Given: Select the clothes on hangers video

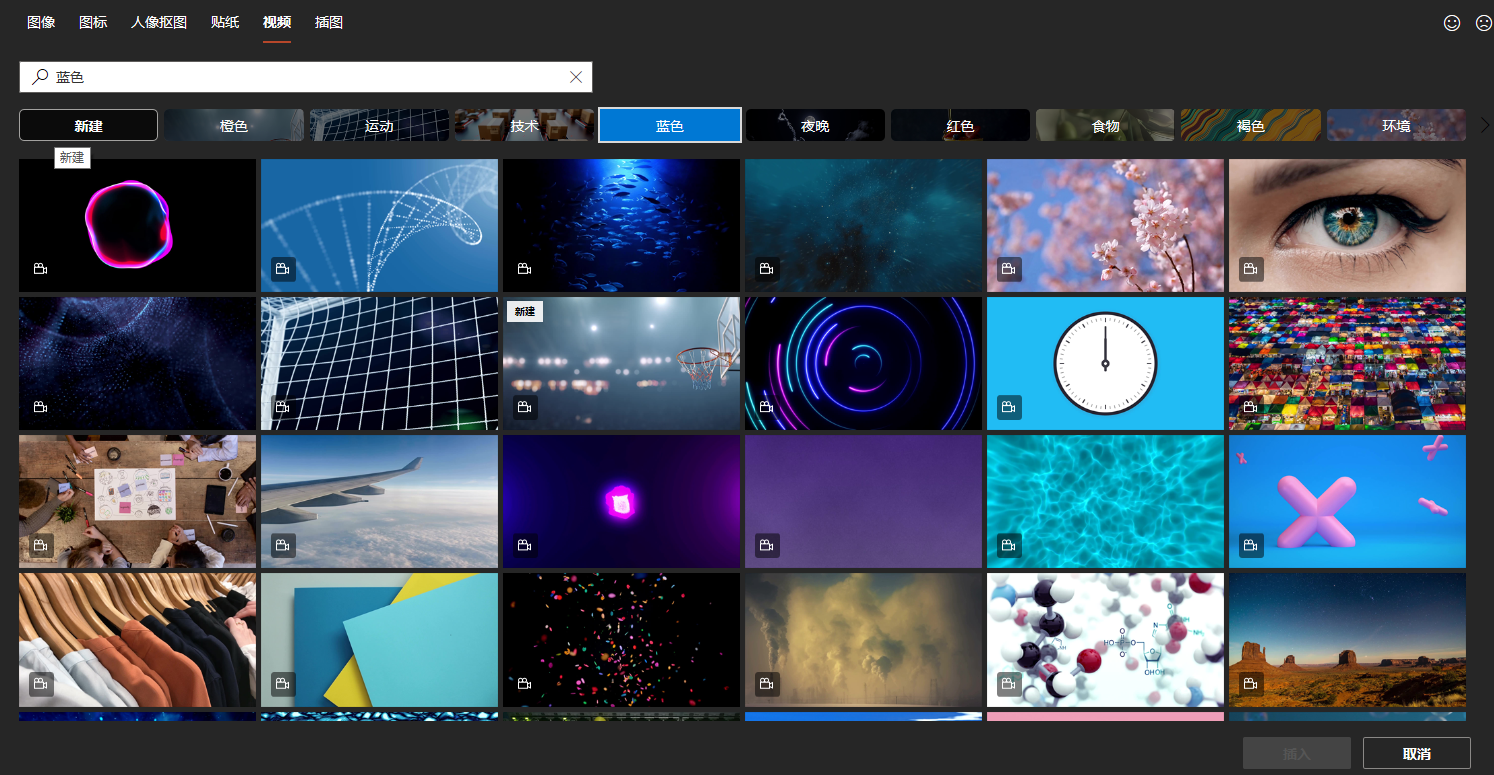Looking at the screenshot, I should pos(137,640).
